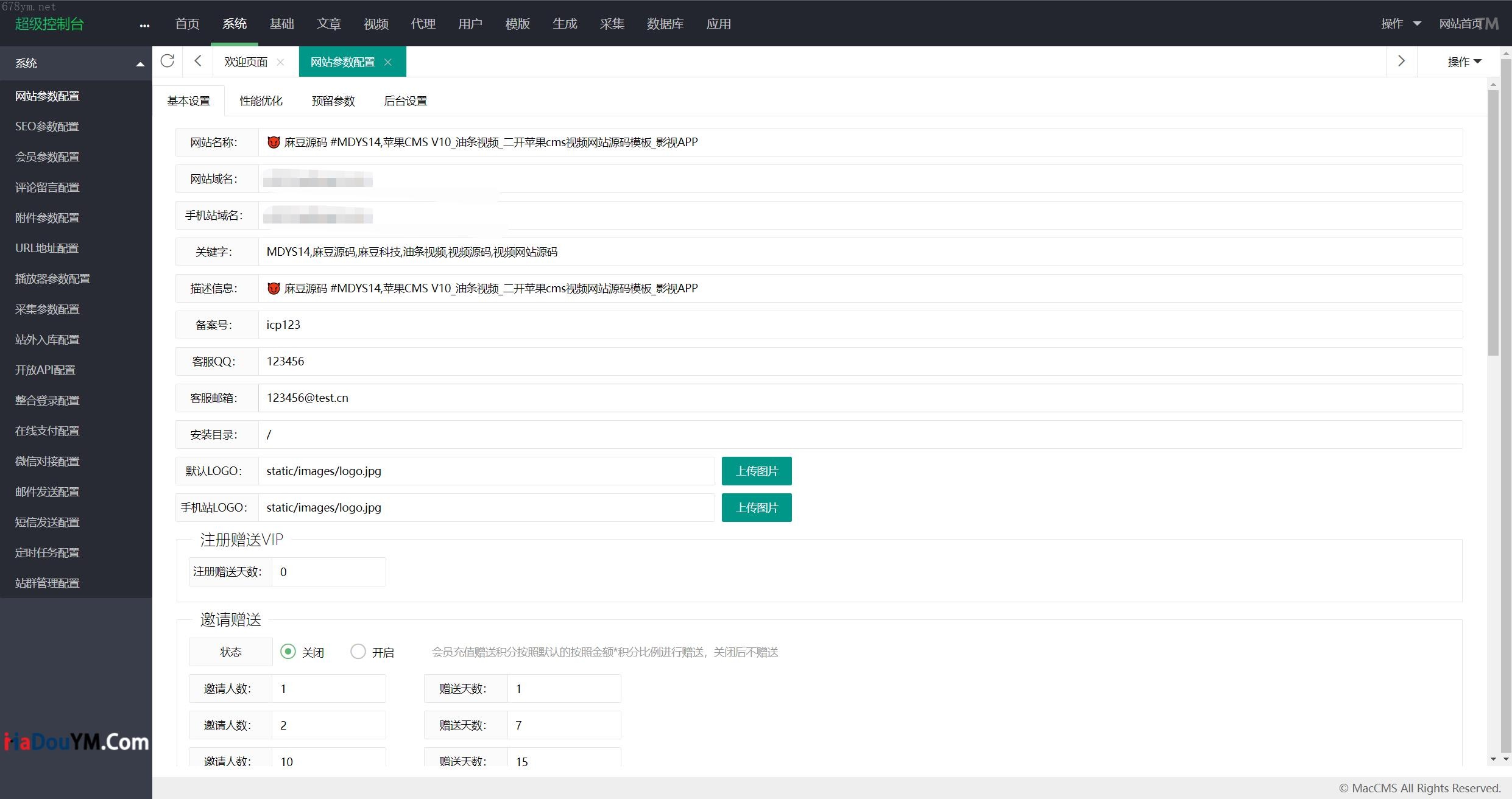Screen dimensions: 1512x799
Task: Open the 操作 dropdown in top bar
Action: pos(1400,24)
